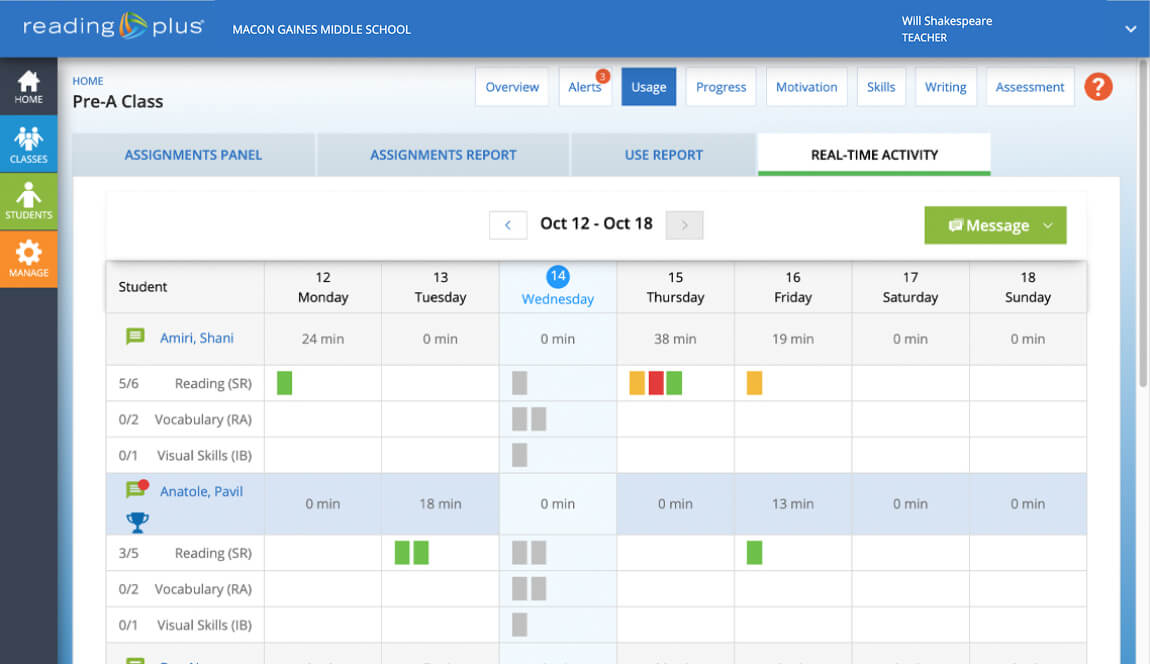The width and height of the screenshot is (1150, 664).
Task: Click message icon next to Amiri, Shani
Action: coord(135,338)
